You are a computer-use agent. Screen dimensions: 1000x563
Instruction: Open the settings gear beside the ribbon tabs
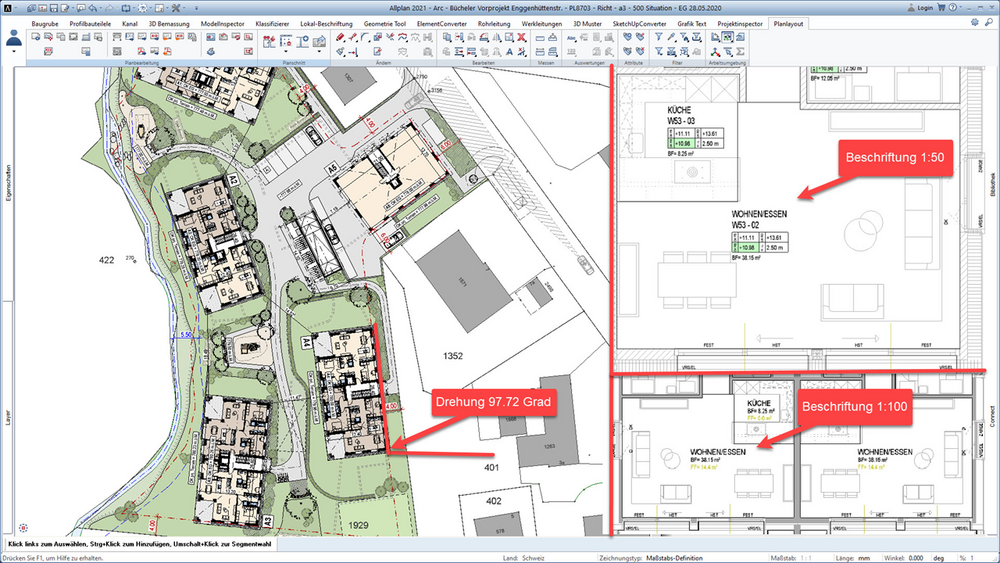pyautogui.click(x=974, y=22)
